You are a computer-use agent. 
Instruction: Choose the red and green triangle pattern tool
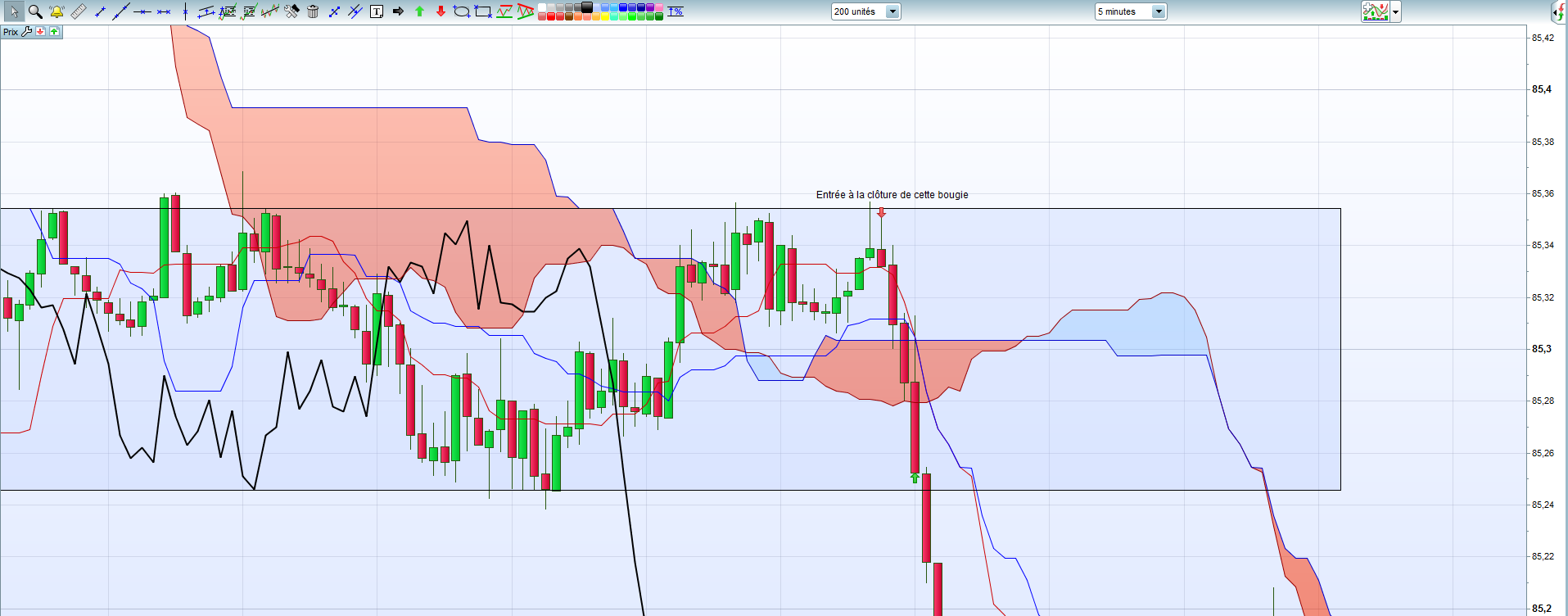pos(526,11)
